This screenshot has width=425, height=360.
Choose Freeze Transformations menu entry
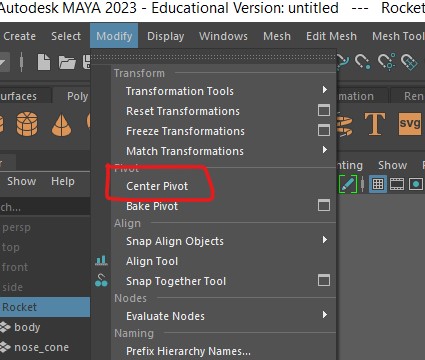click(185, 131)
